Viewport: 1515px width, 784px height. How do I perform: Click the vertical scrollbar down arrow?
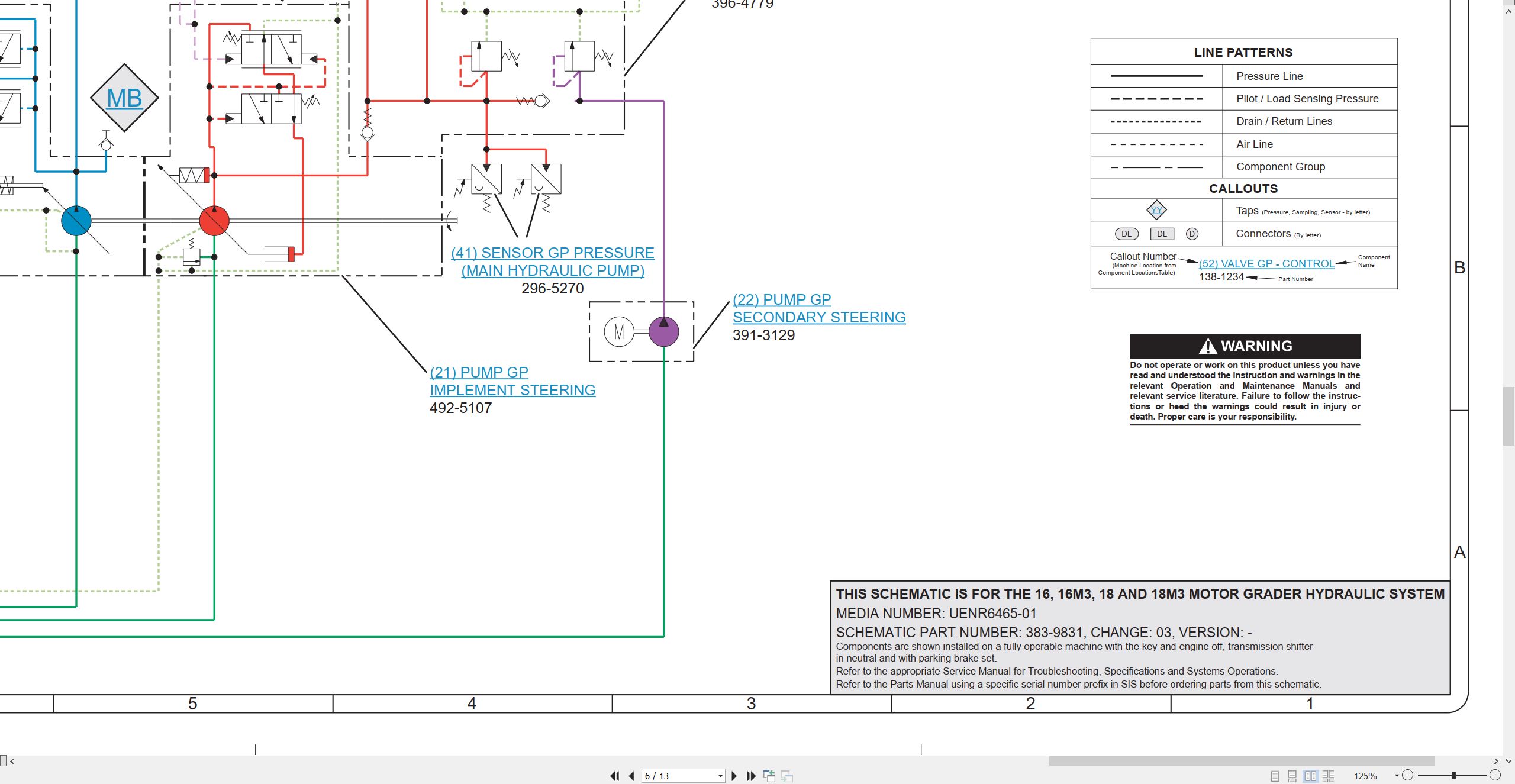pos(1508,761)
